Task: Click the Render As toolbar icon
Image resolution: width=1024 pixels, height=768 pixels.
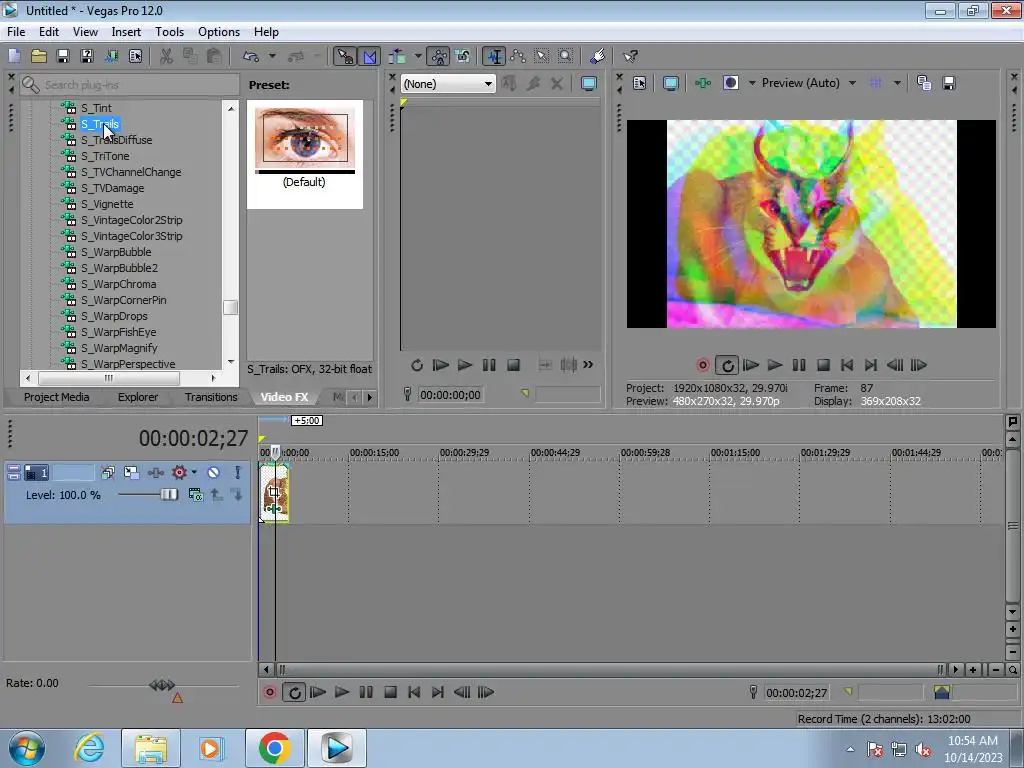Action: click(x=111, y=56)
